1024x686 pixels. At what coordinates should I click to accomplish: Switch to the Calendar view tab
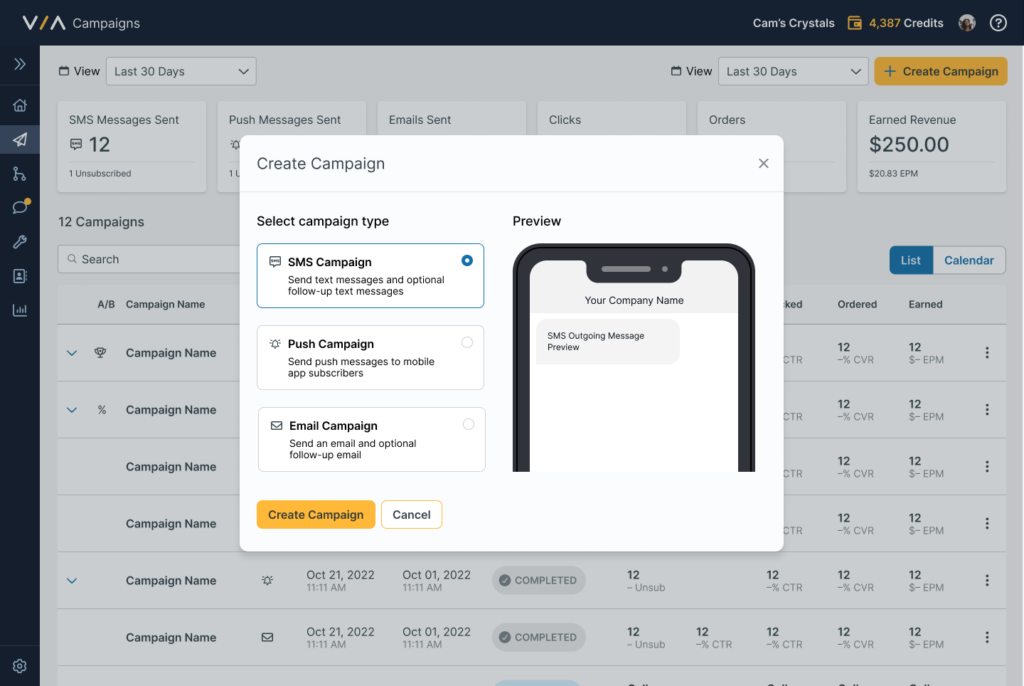click(x=968, y=260)
